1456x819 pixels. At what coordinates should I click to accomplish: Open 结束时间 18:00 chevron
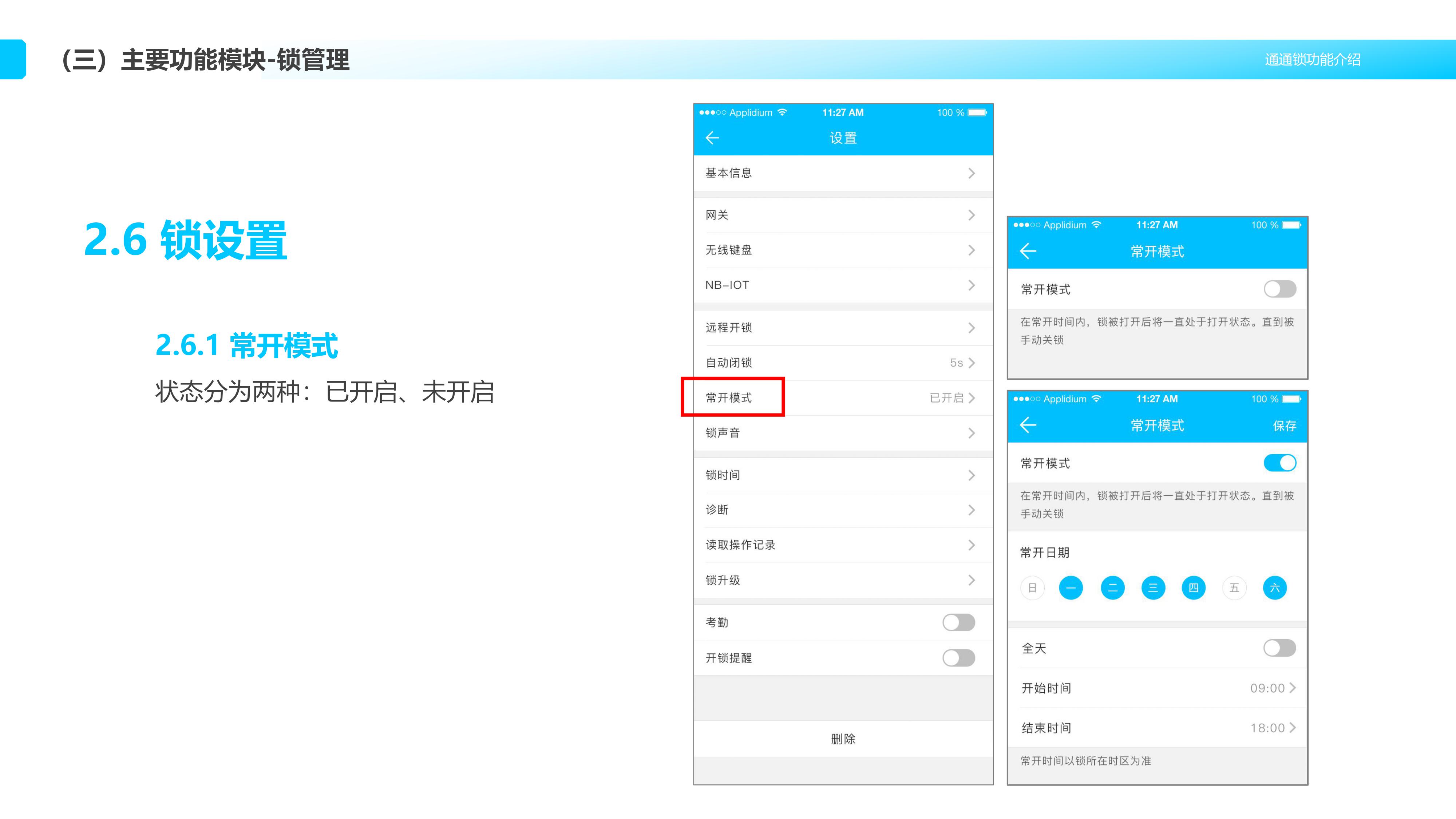pyautogui.click(x=1292, y=728)
